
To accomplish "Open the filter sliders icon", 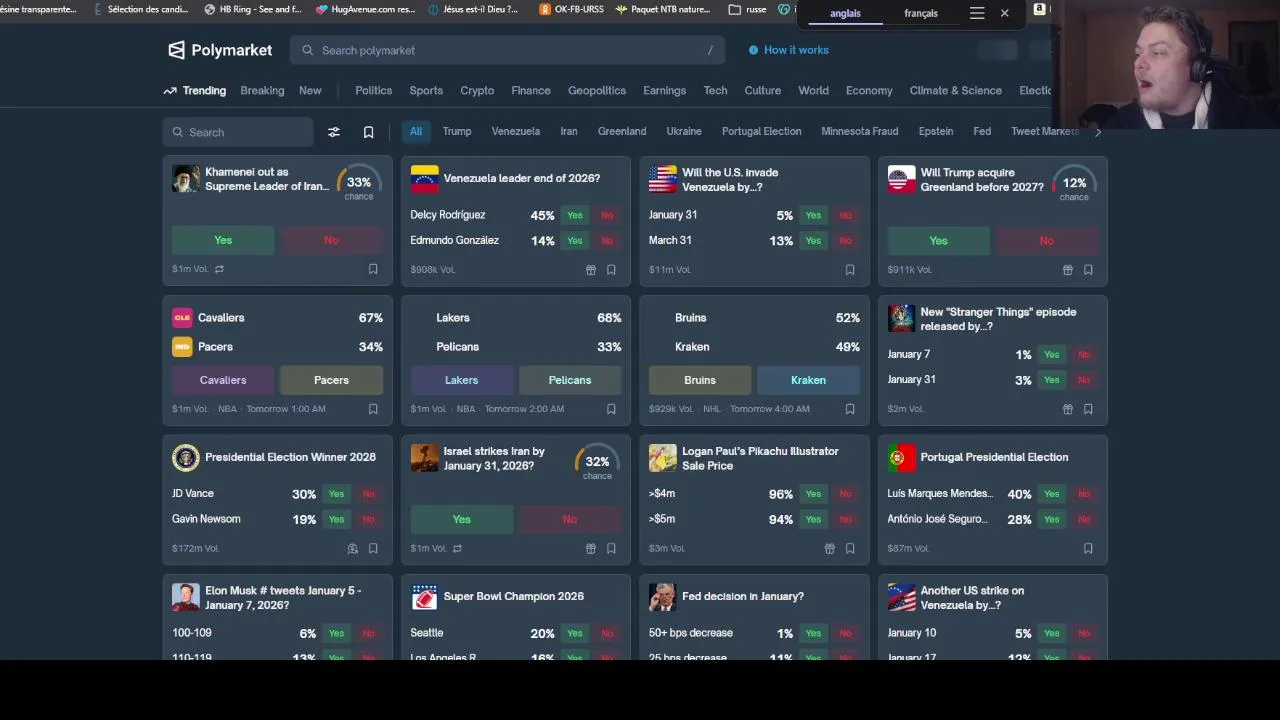I will click(334, 132).
